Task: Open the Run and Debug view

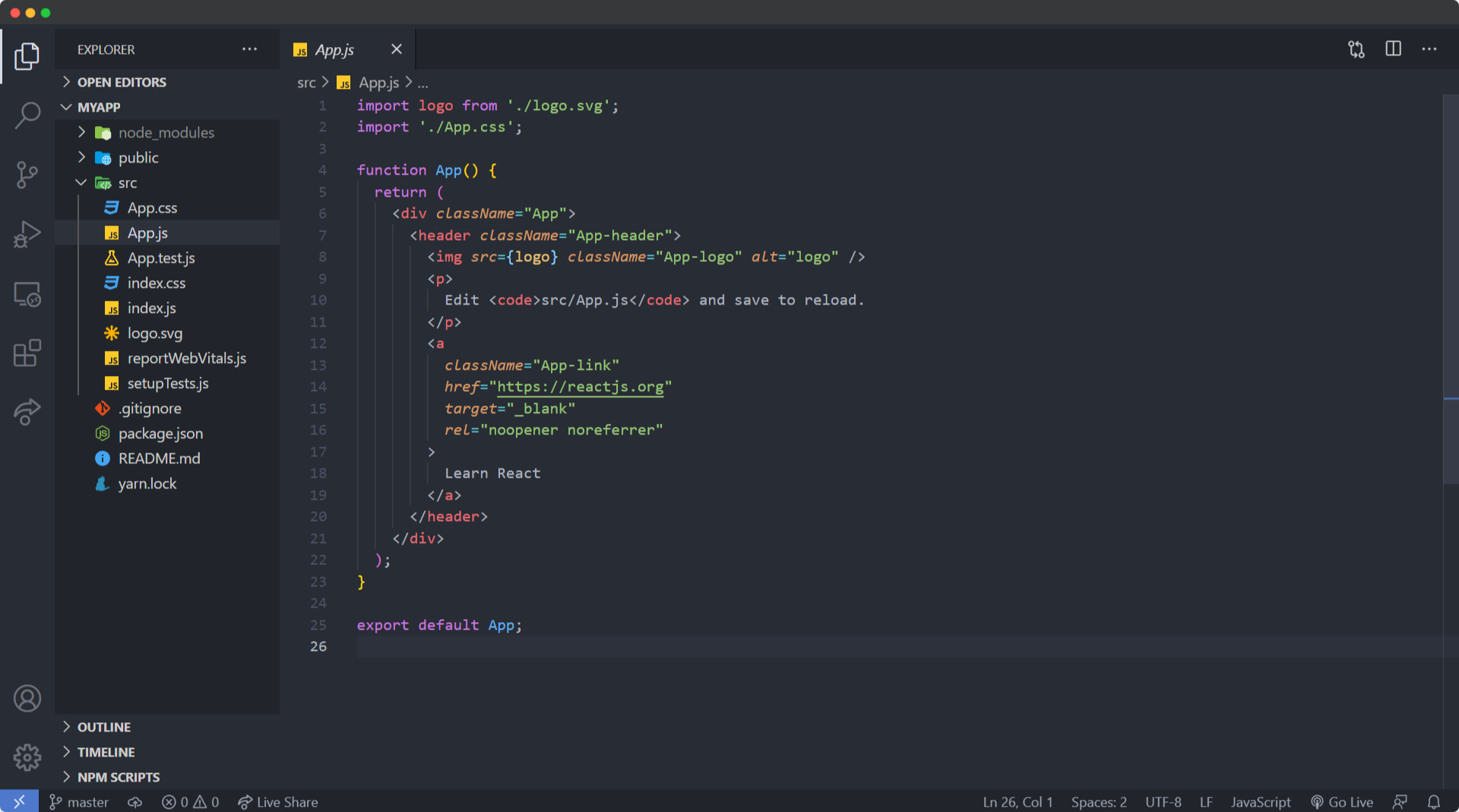Action: pos(27,234)
